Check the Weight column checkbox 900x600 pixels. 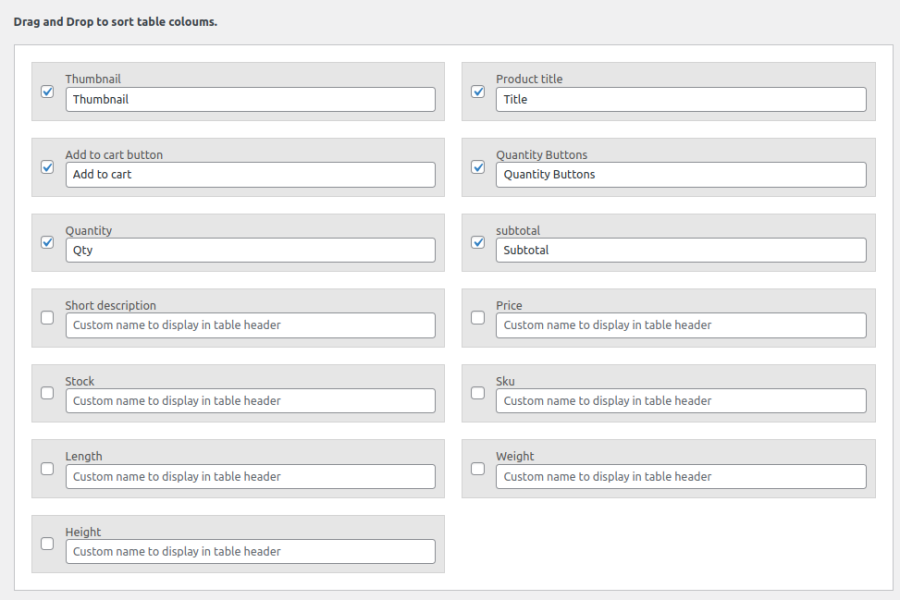tap(478, 468)
